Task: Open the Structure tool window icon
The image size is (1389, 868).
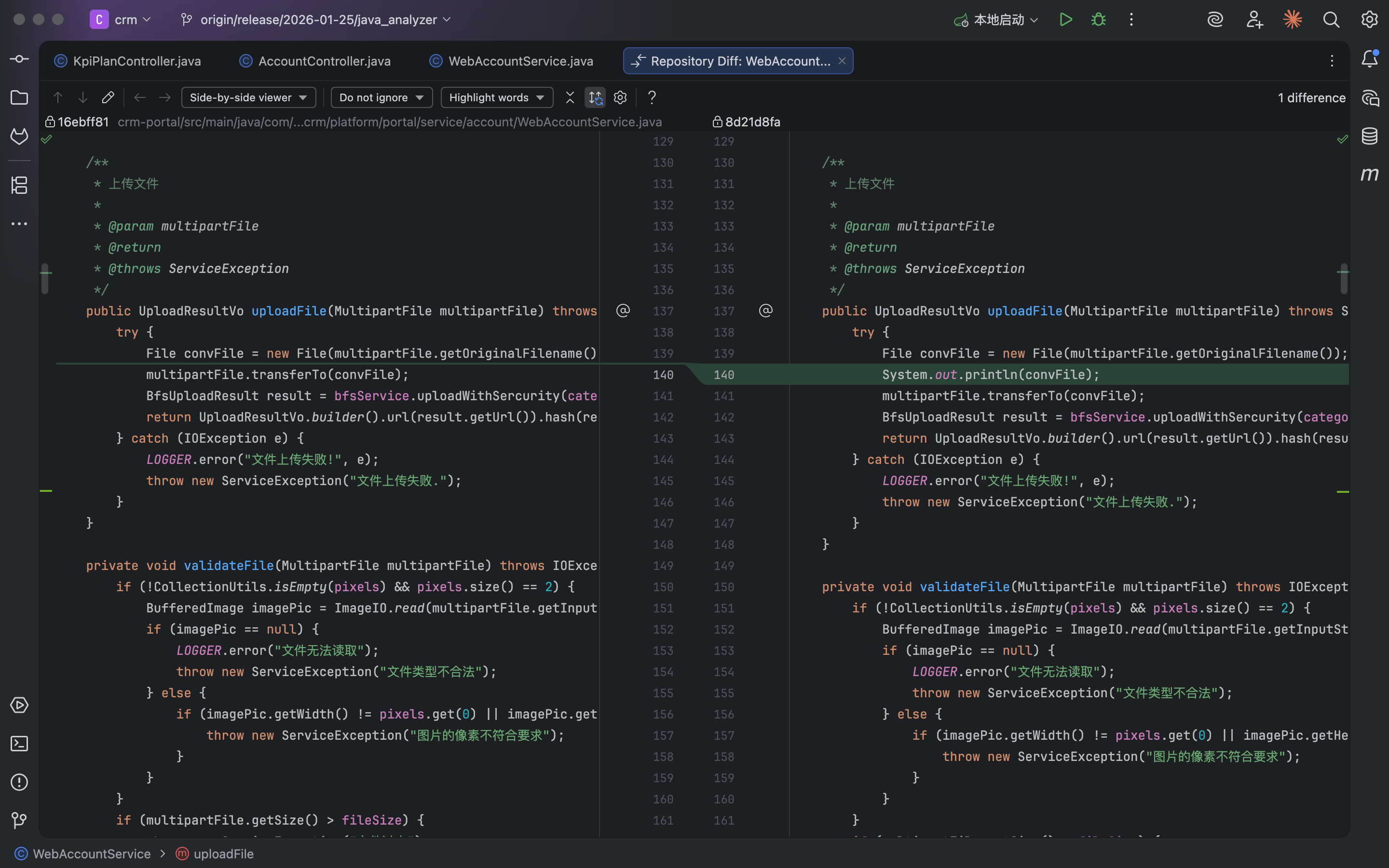Action: point(19,185)
